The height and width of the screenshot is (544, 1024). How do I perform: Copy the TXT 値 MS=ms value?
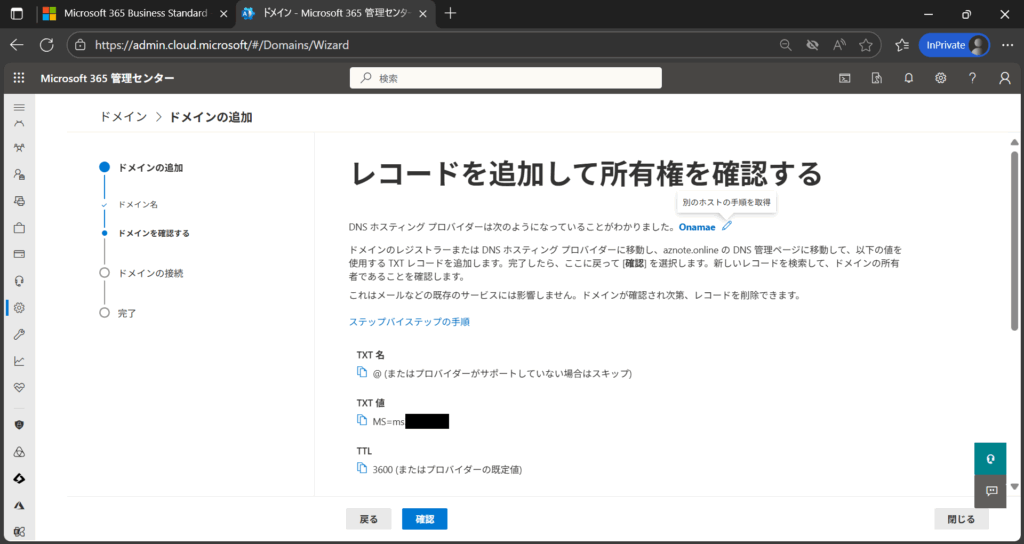[x=362, y=421]
